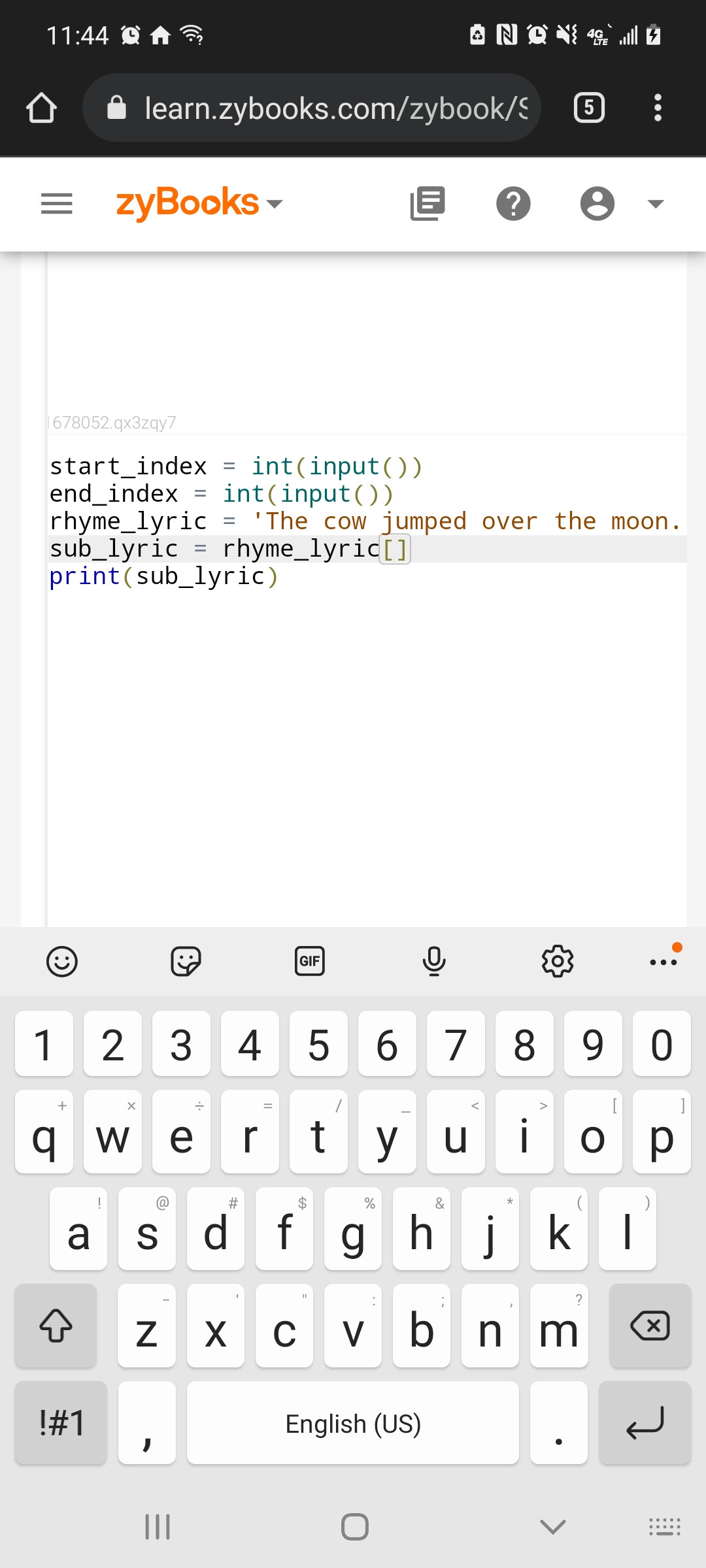The height and width of the screenshot is (1568, 706).
Task: Tap the j key
Action: pos(490,1229)
